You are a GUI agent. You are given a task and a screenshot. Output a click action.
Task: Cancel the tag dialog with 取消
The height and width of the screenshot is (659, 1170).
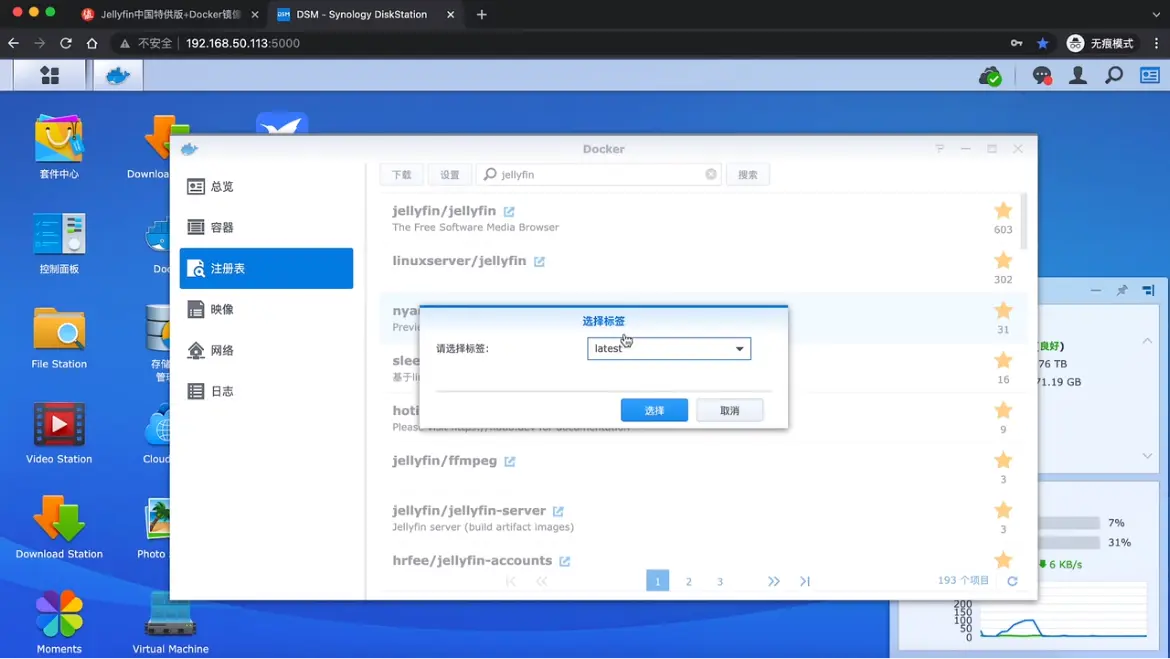tap(729, 411)
